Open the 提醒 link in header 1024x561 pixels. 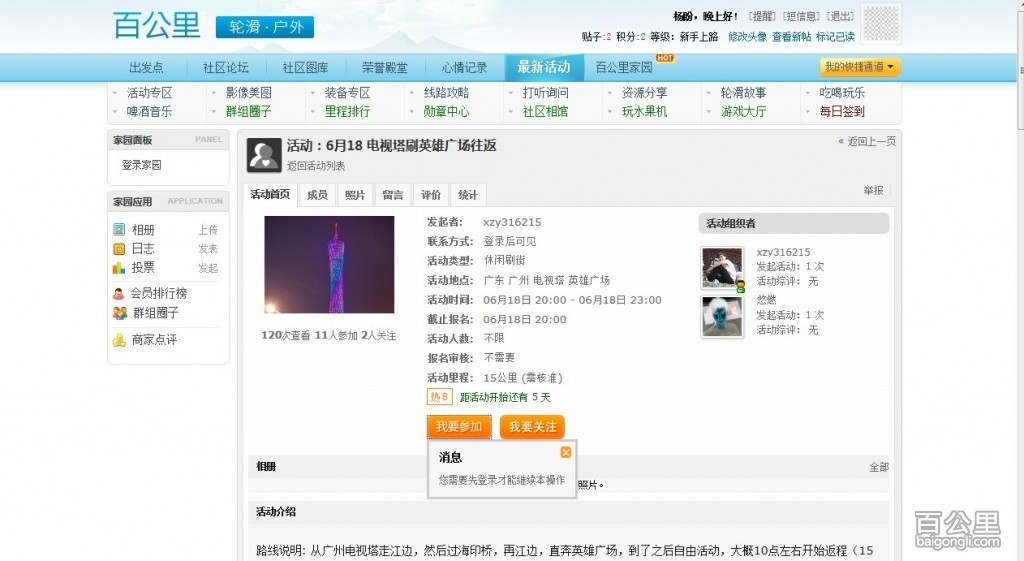click(x=762, y=16)
